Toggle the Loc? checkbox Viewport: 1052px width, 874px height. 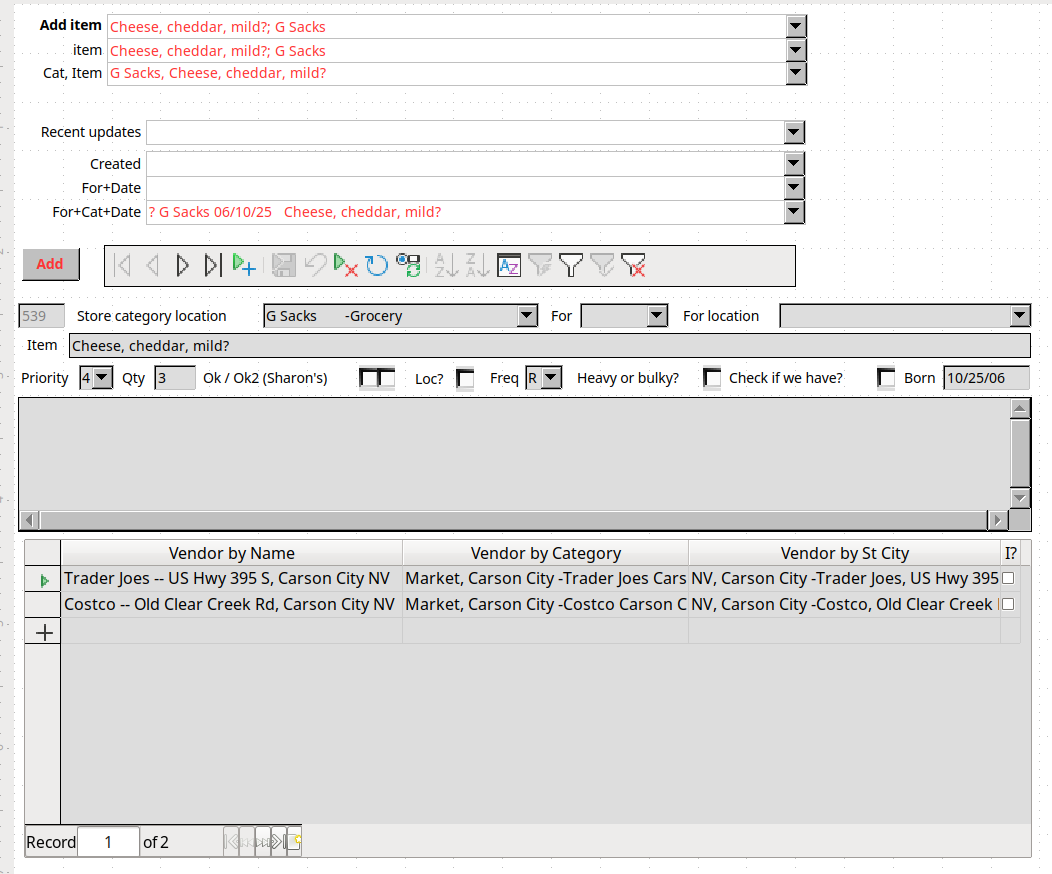tap(465, 378)
